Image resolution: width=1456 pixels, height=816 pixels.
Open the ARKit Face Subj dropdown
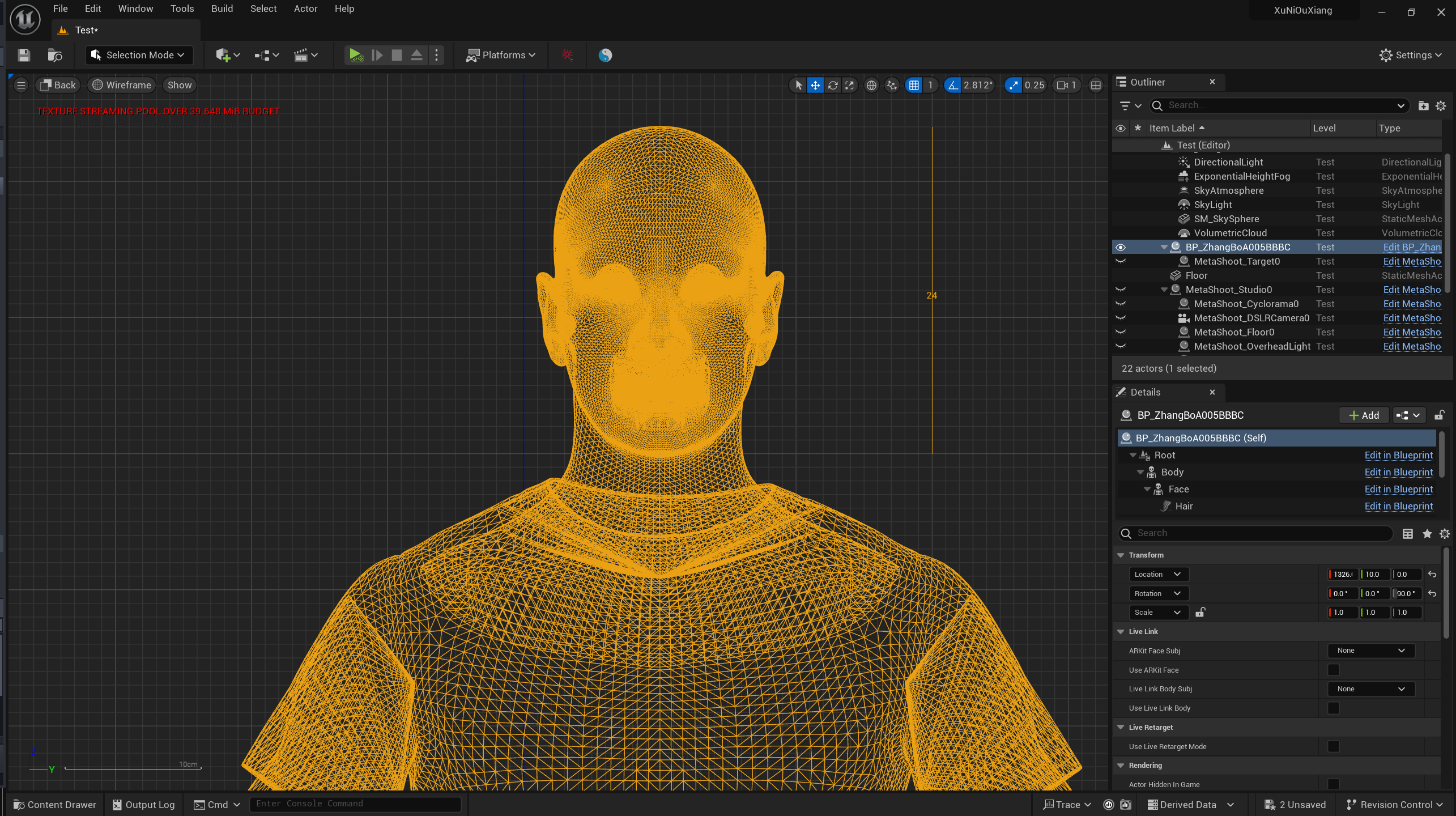pos(1370,651)
